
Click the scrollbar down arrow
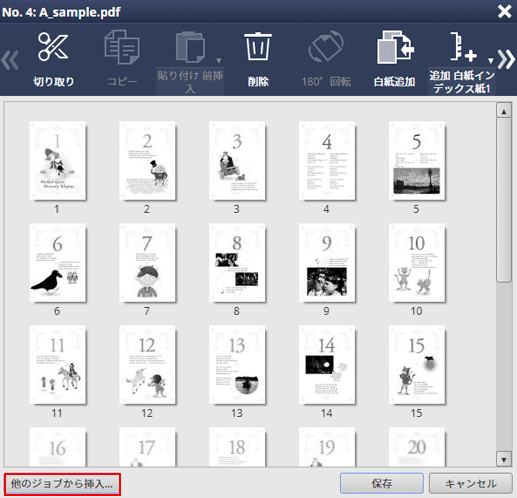[504, 460]
